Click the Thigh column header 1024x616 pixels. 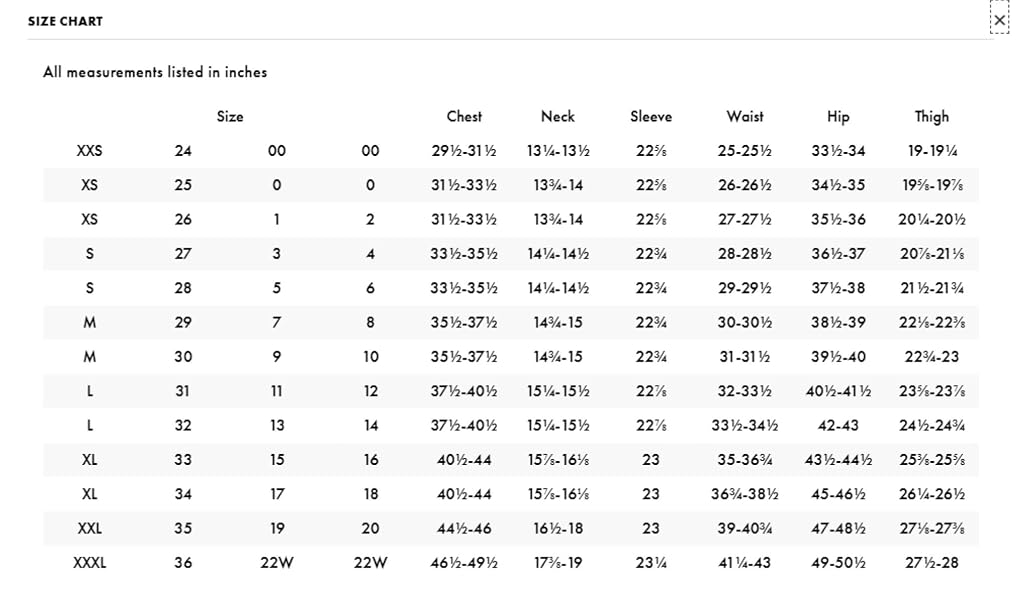click(x=932, y=116)
